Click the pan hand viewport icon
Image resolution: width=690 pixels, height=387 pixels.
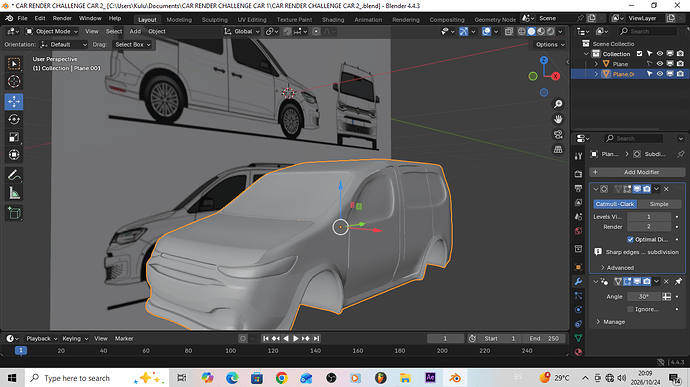[558, 119]
